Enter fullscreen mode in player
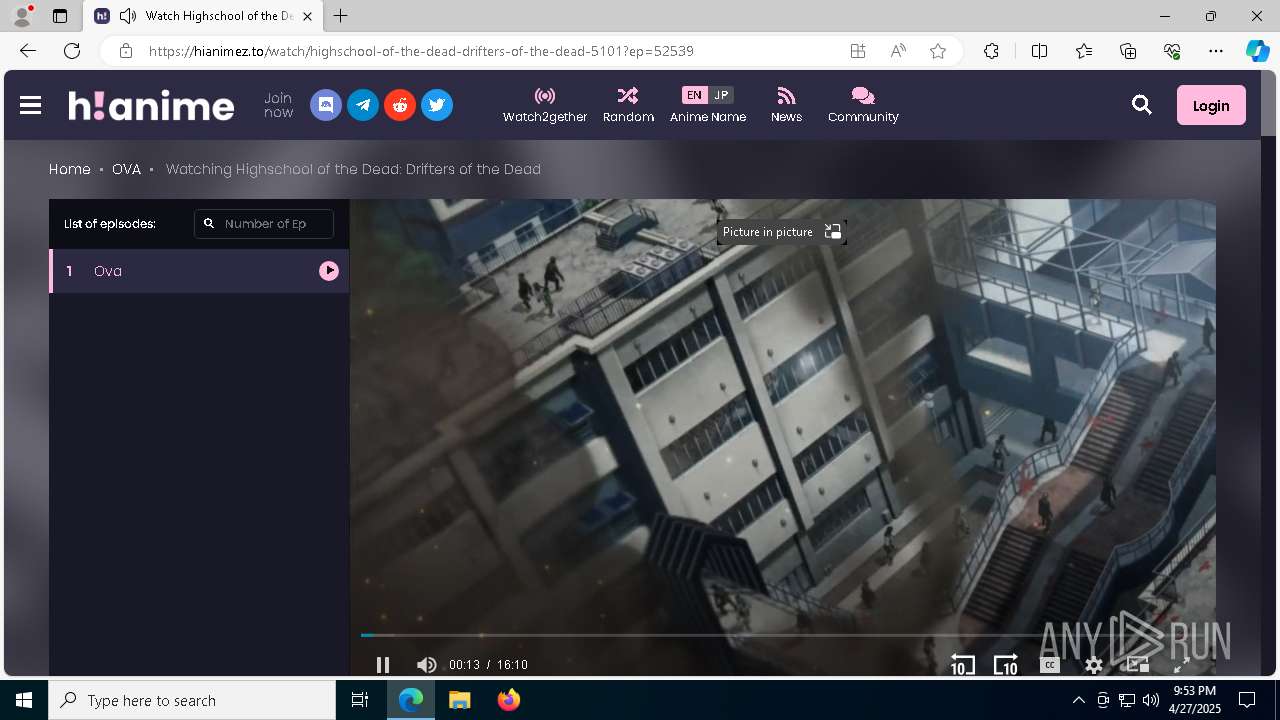 [x=1181, y=665]
